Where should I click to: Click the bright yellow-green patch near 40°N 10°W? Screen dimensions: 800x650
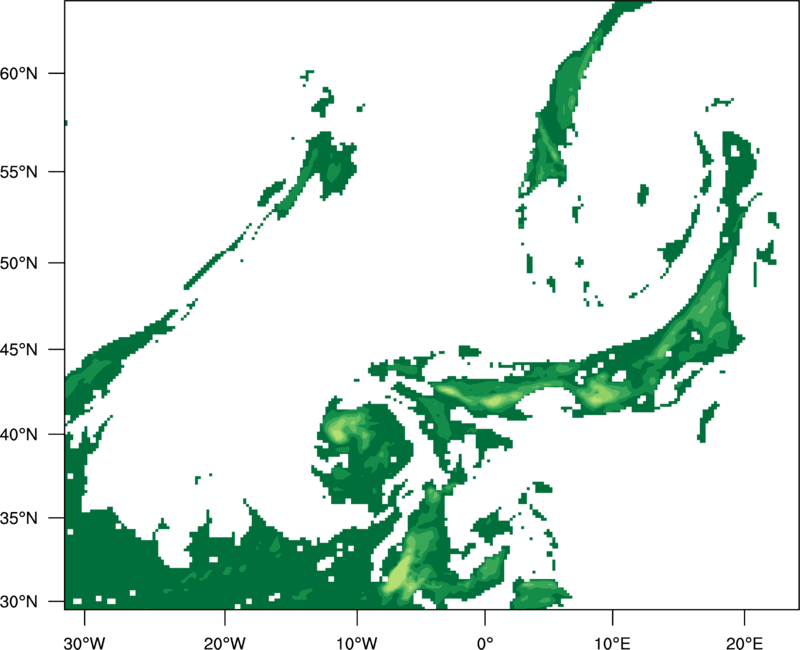pyautogui.click(x=338, y=434)
